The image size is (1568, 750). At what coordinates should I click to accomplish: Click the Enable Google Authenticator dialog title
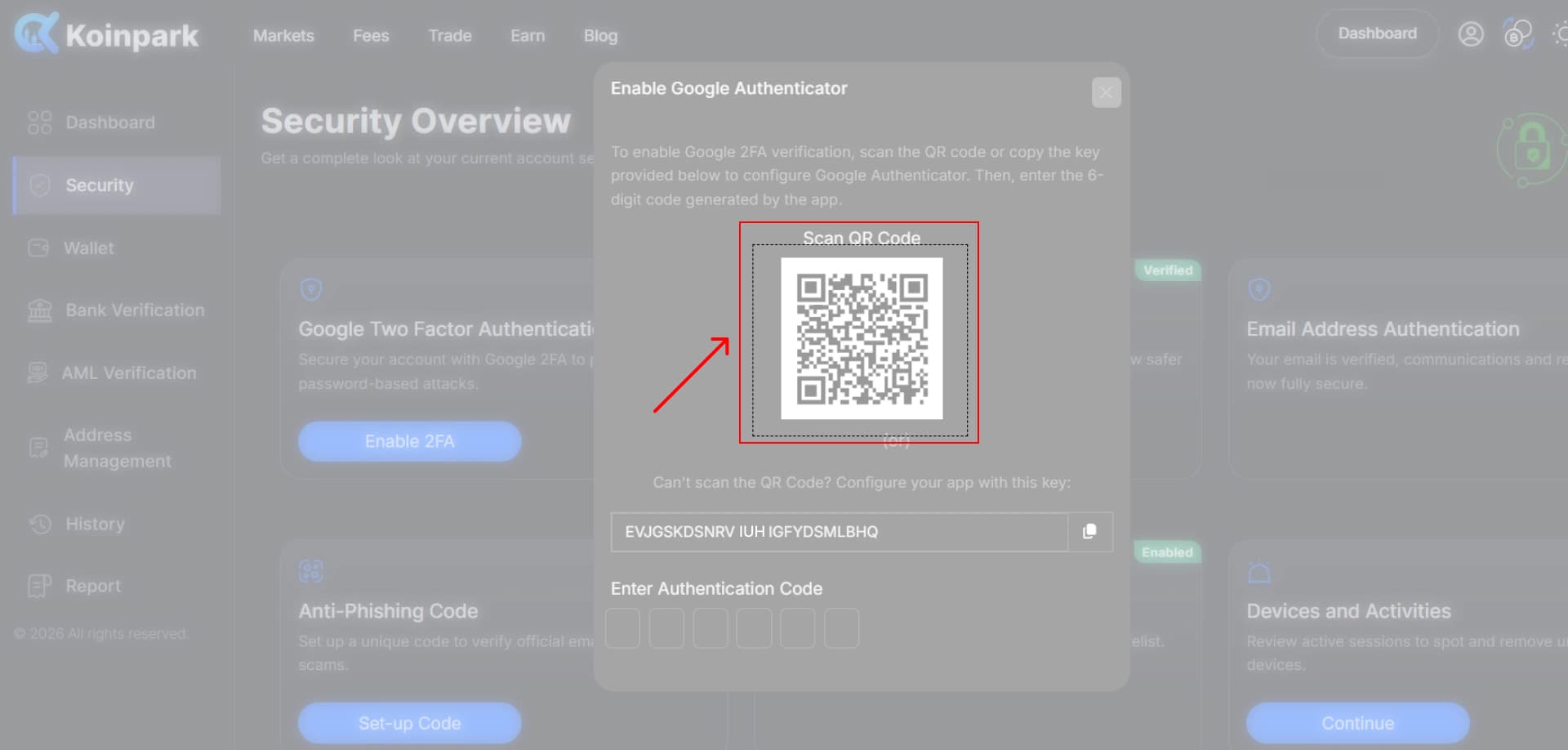click(728, 88)
